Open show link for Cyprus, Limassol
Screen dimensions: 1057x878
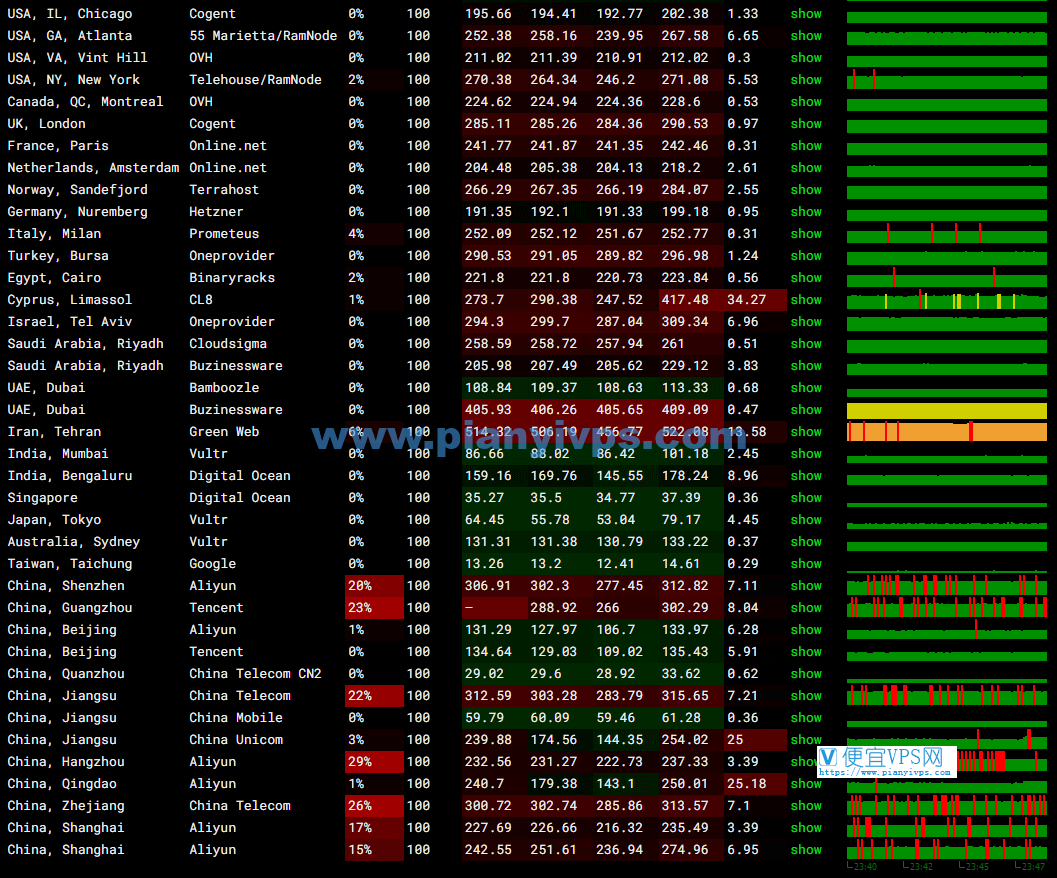pyautogui.click(x=806, y=300)
